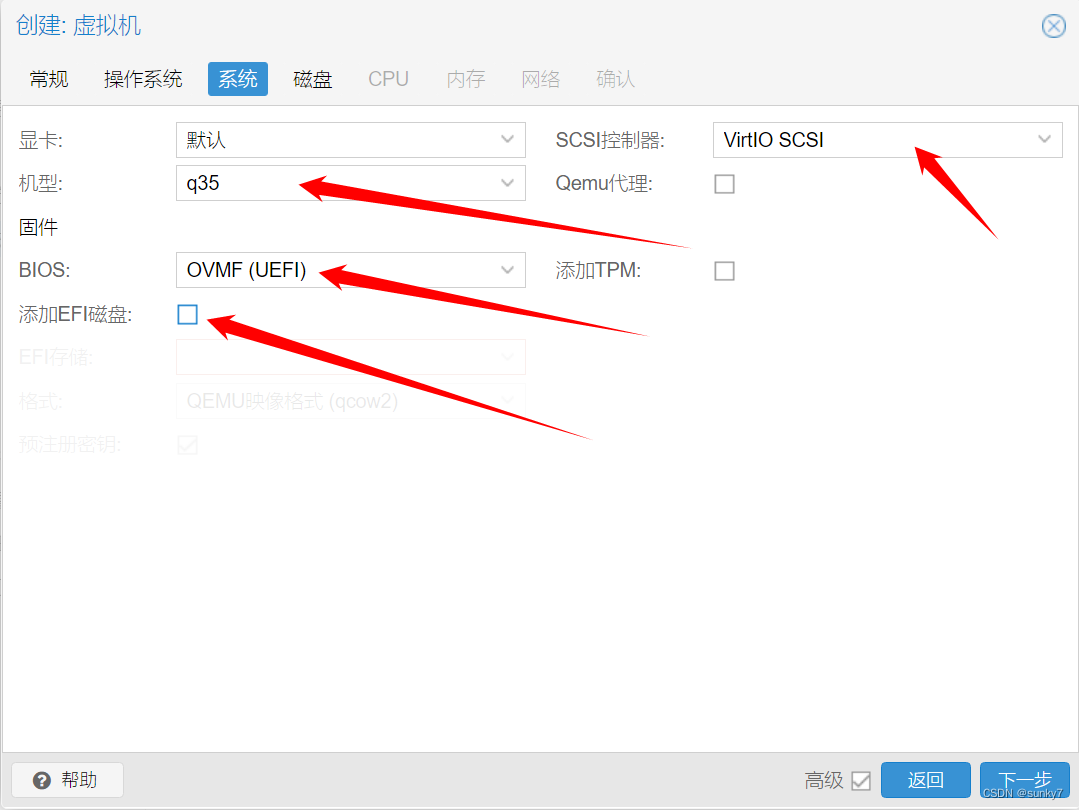The width and height of the screenshot is (1079, 810).
Task: Click the 高级 label text
Action: click(824, 780)
